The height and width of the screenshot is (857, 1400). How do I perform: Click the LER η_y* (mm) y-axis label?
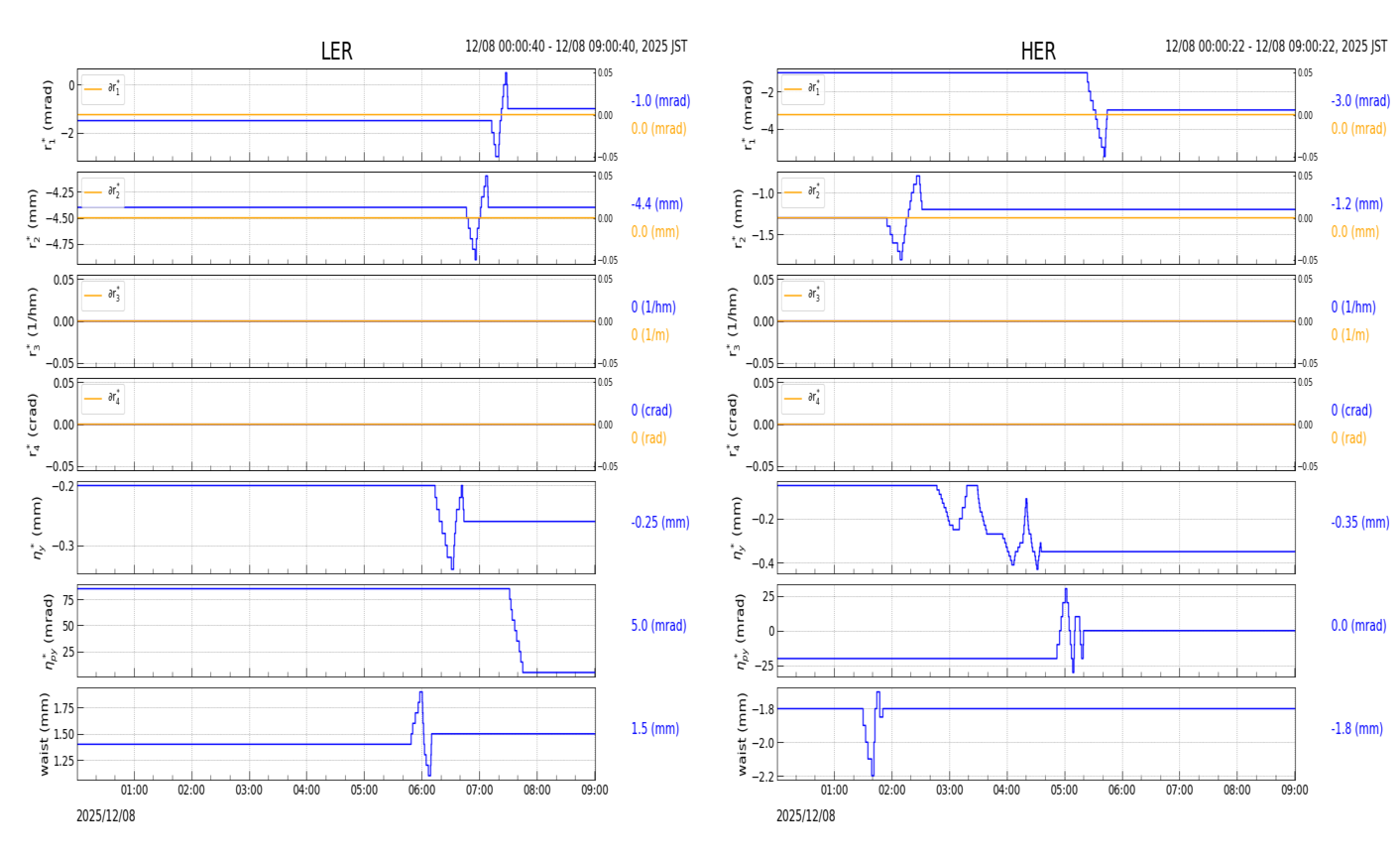tap(39, 528)
